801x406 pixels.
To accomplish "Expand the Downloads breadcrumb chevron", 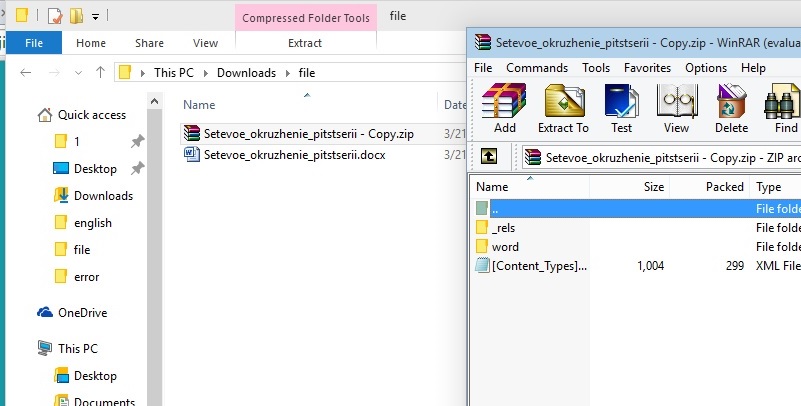I will [288, 73].
